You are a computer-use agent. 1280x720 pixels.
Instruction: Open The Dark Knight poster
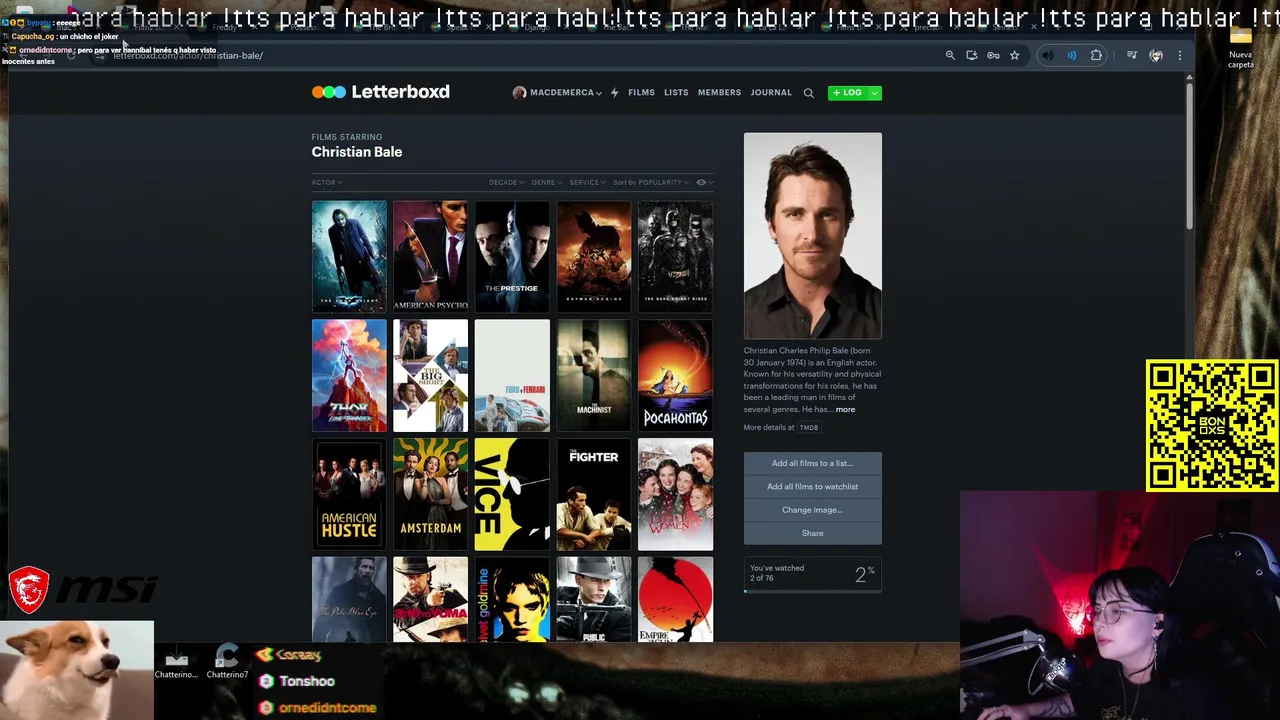(349, 257)
